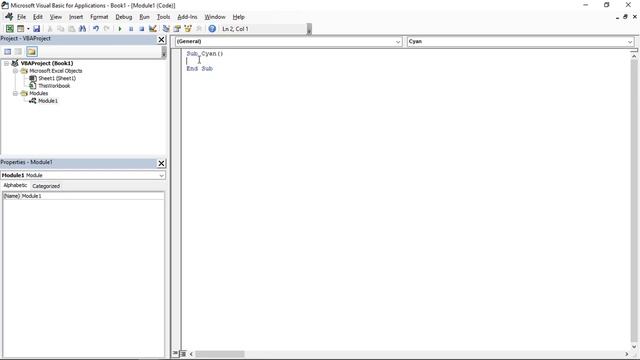640x360 pixels.
Task: Open the Insert object dropdown arrow in toolbar
Action: [x=28, y=29]
